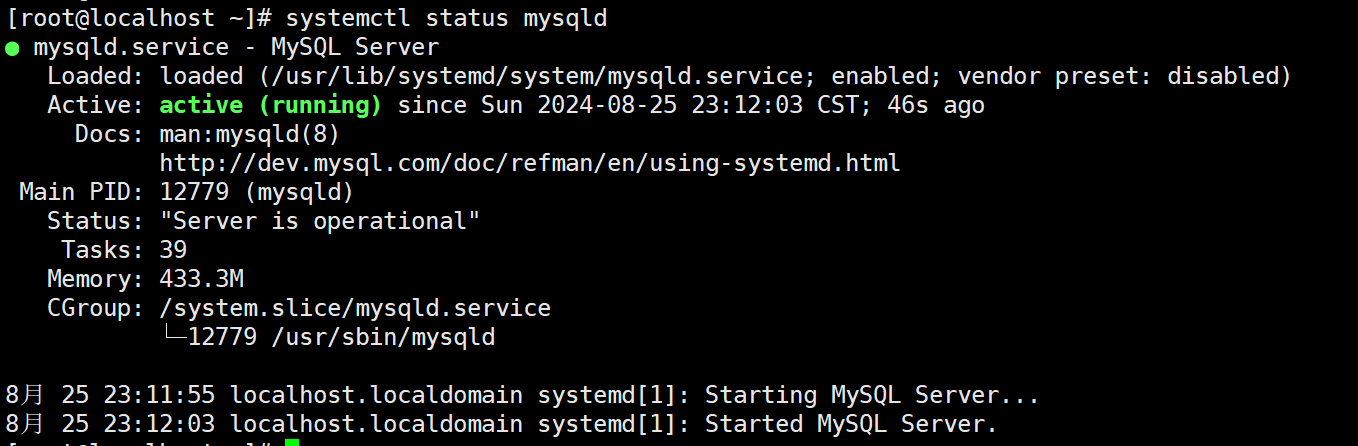The width and height of the screenshot is (1358, 446).
Task: Click the green 'active (running)' status text
Action: coord(271,105)
